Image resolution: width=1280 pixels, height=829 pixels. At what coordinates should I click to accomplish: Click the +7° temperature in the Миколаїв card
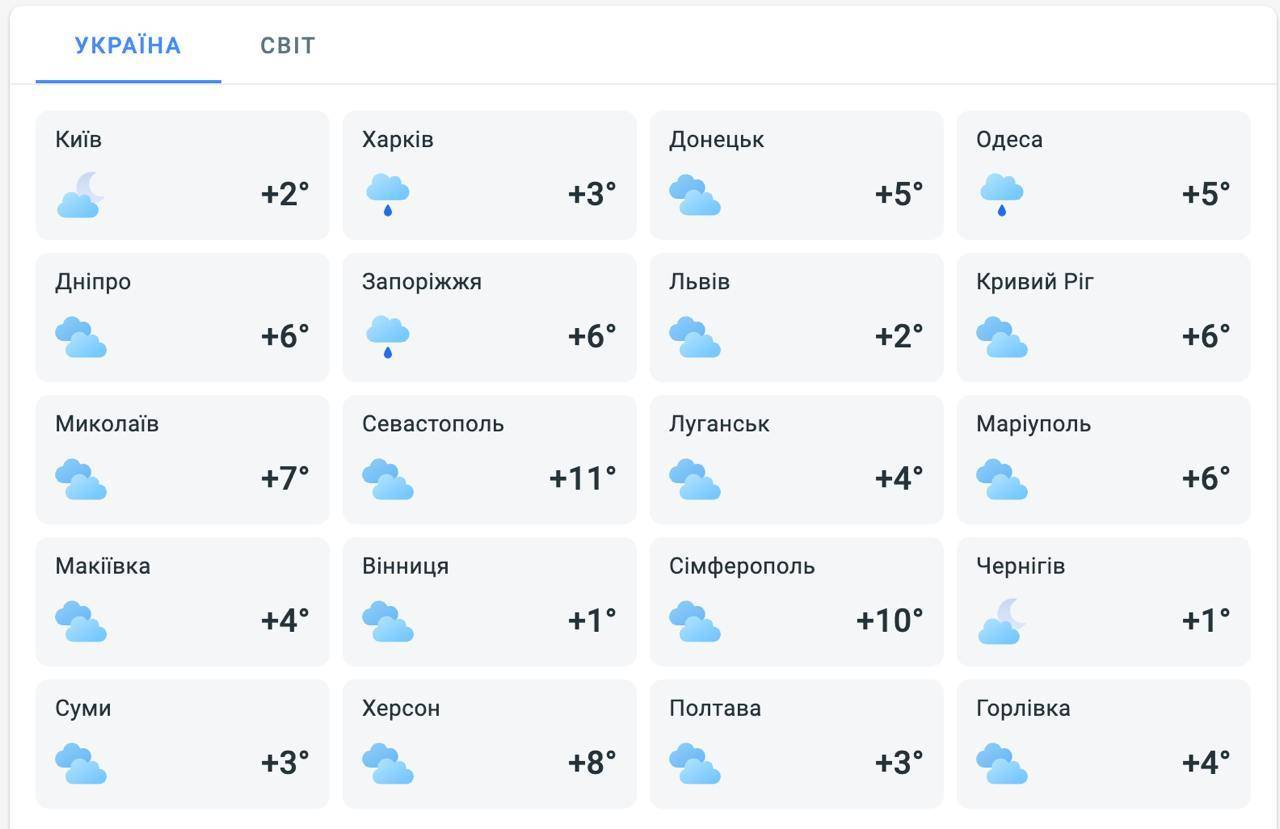tap(285, 478)
